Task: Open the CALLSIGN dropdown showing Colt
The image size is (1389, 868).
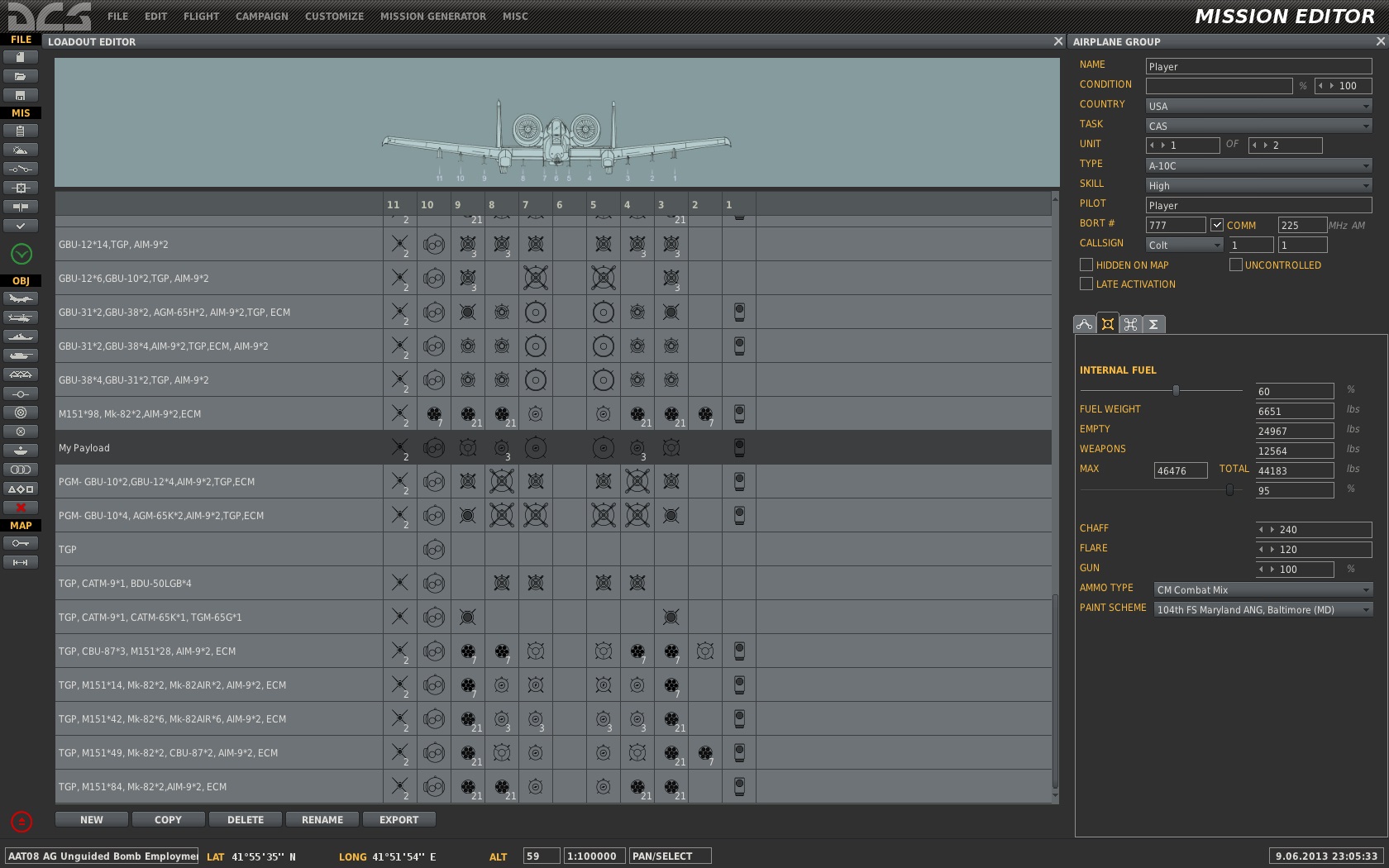Action: [x=1184, y=245]
